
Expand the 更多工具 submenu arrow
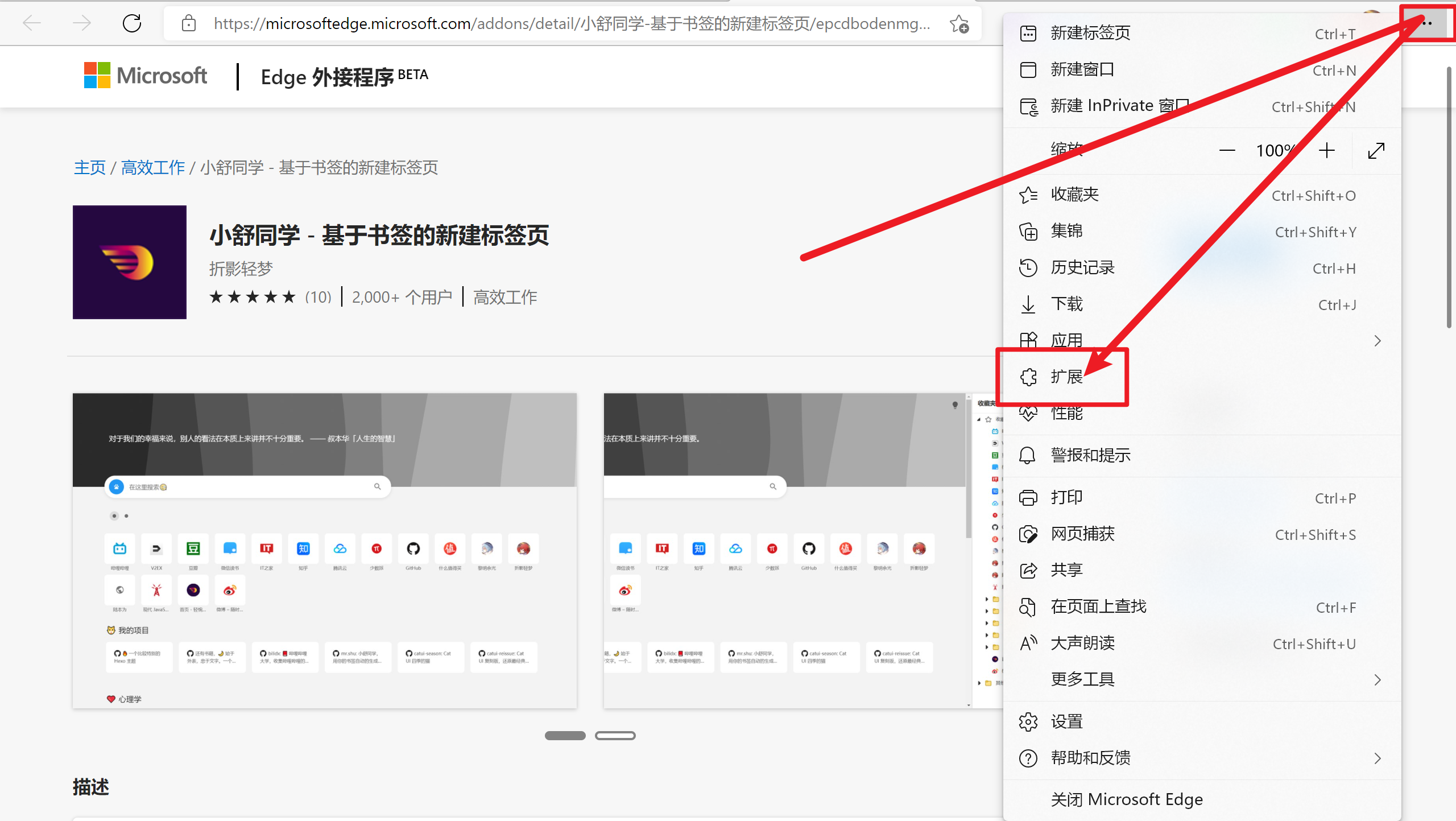point(1377,680)
